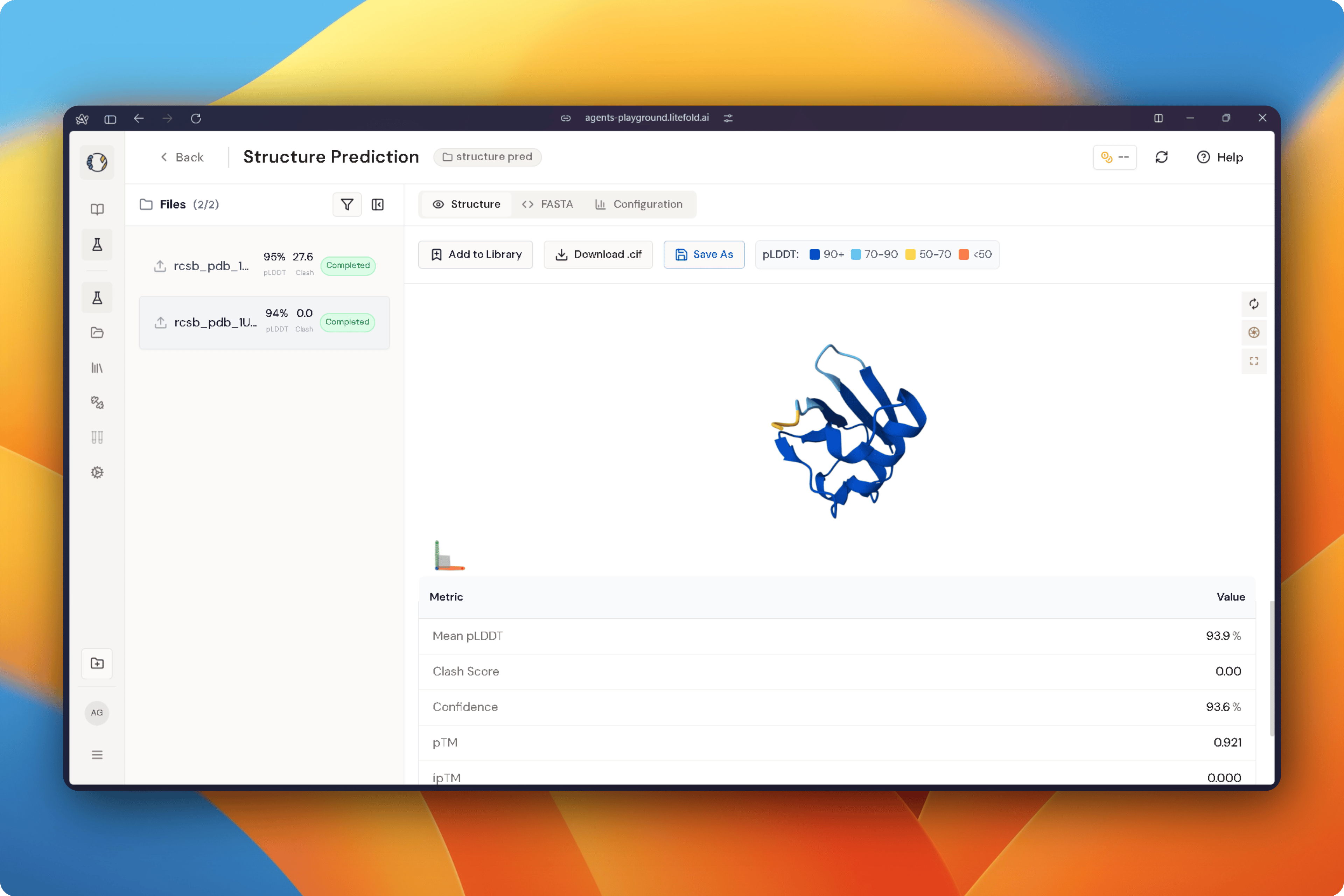Click the Download .cif button
Screen dimensions: 1344x896
pyautogui.click(x=598, y=254)
